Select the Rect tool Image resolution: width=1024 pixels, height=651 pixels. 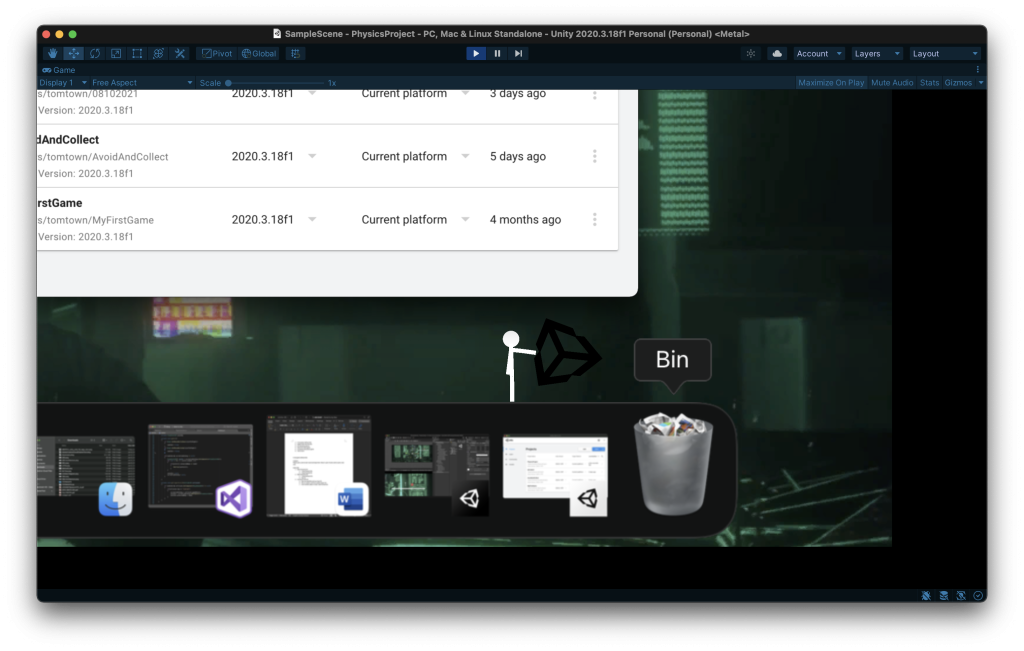[137, 54]
